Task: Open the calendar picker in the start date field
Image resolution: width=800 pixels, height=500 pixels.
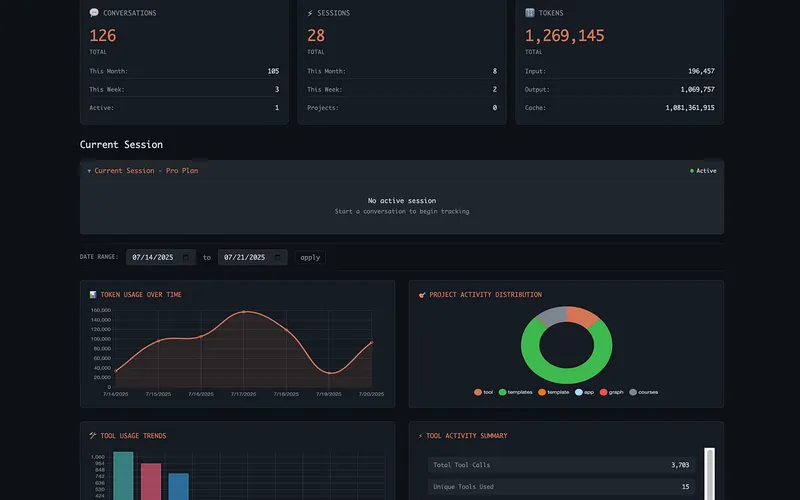Action: tap(185, 257)
